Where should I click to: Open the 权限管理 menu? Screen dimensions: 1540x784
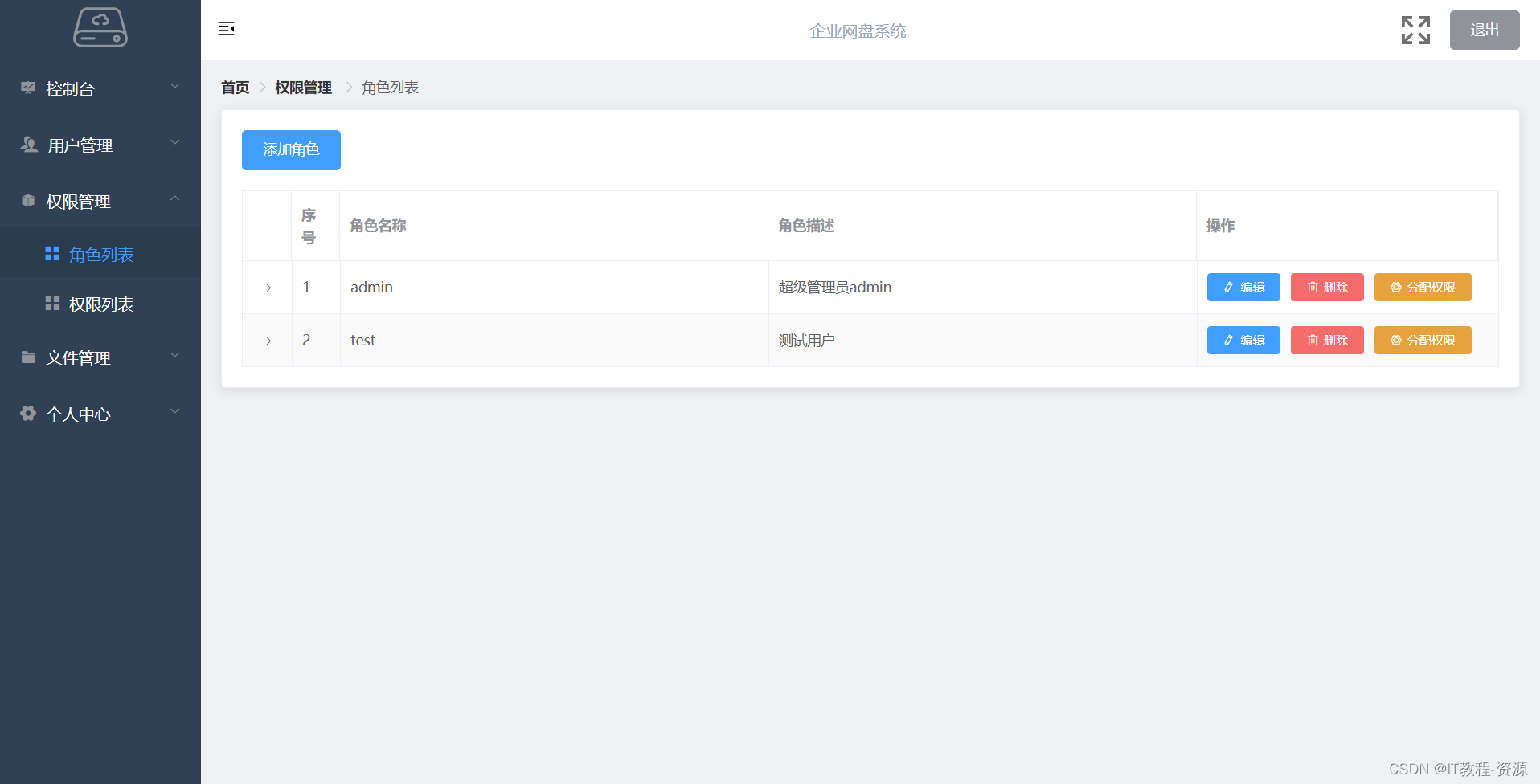point(100,201)
